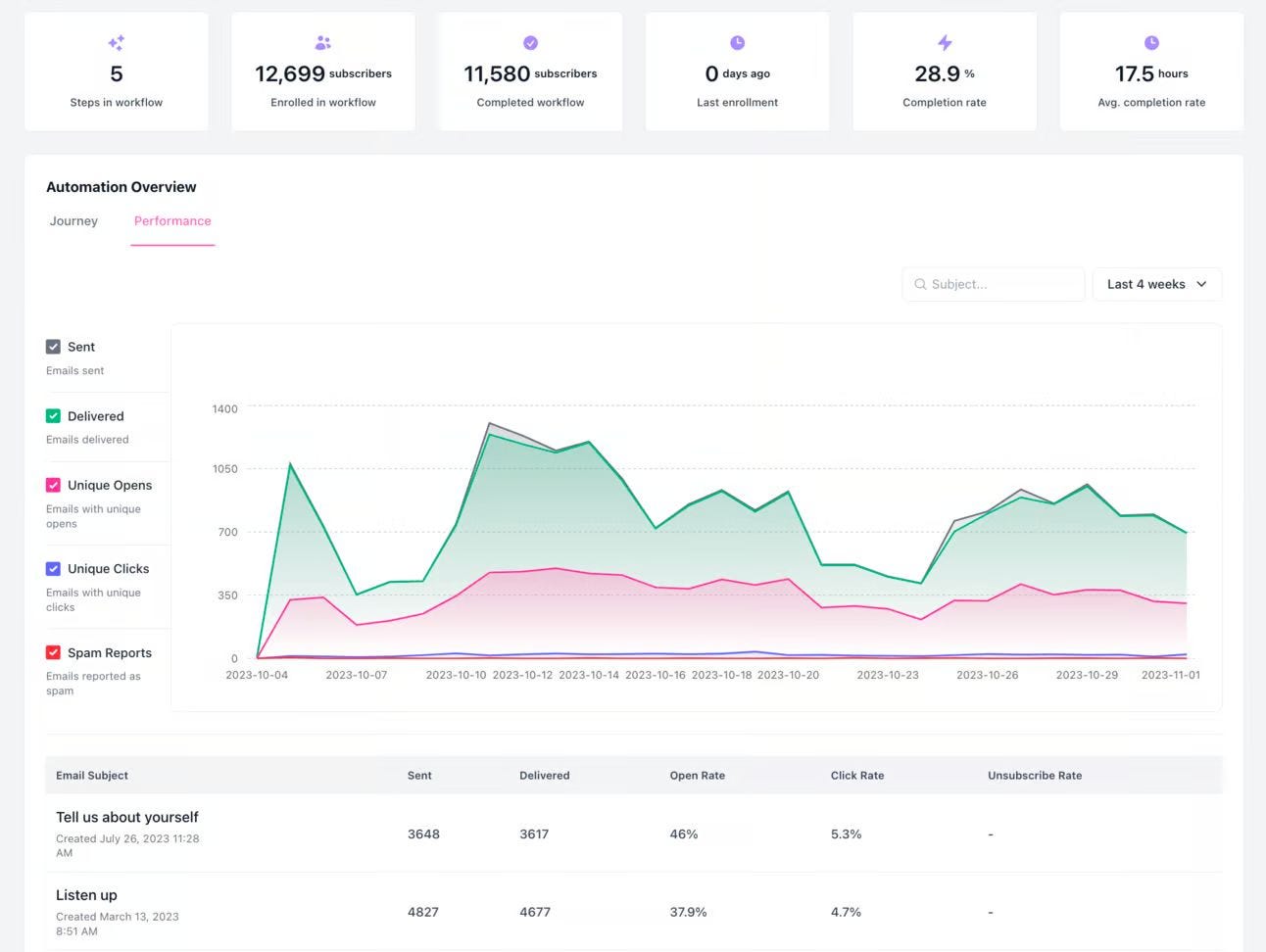The image size is (1266, 952).
Task: Select the Performance tab
Action: 172,221
